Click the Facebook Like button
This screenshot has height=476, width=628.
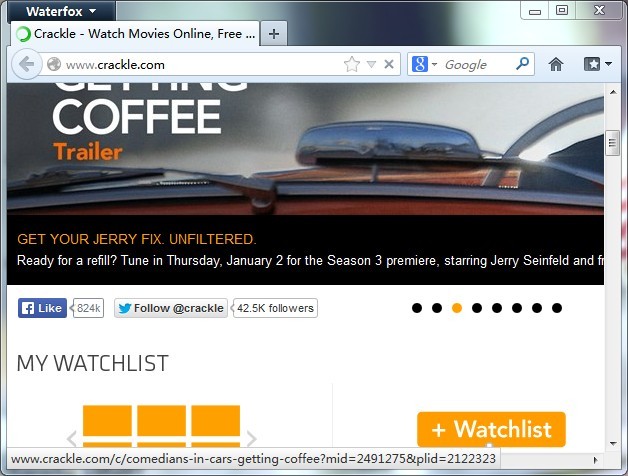coord(42,308)
